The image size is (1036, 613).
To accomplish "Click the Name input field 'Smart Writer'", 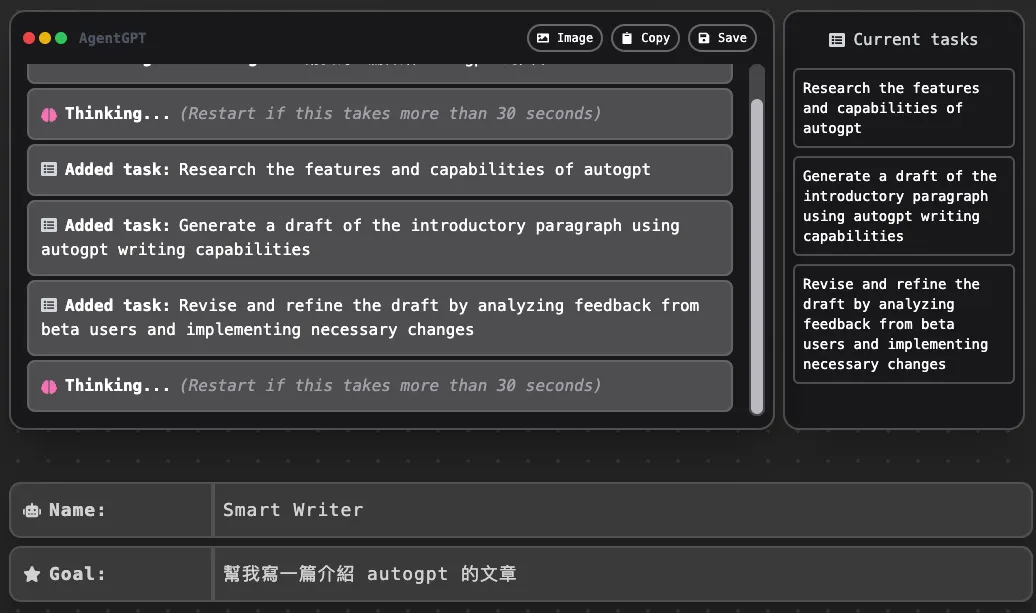I will (621, 510).
